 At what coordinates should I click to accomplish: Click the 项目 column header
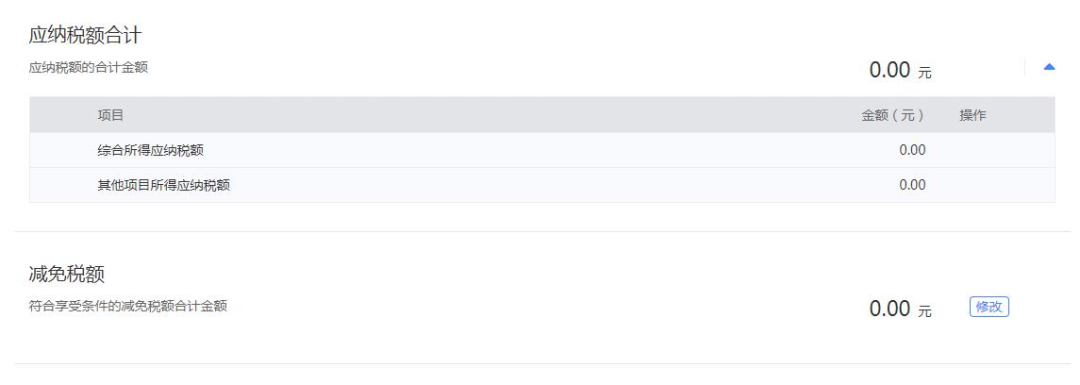pos(110,115)
